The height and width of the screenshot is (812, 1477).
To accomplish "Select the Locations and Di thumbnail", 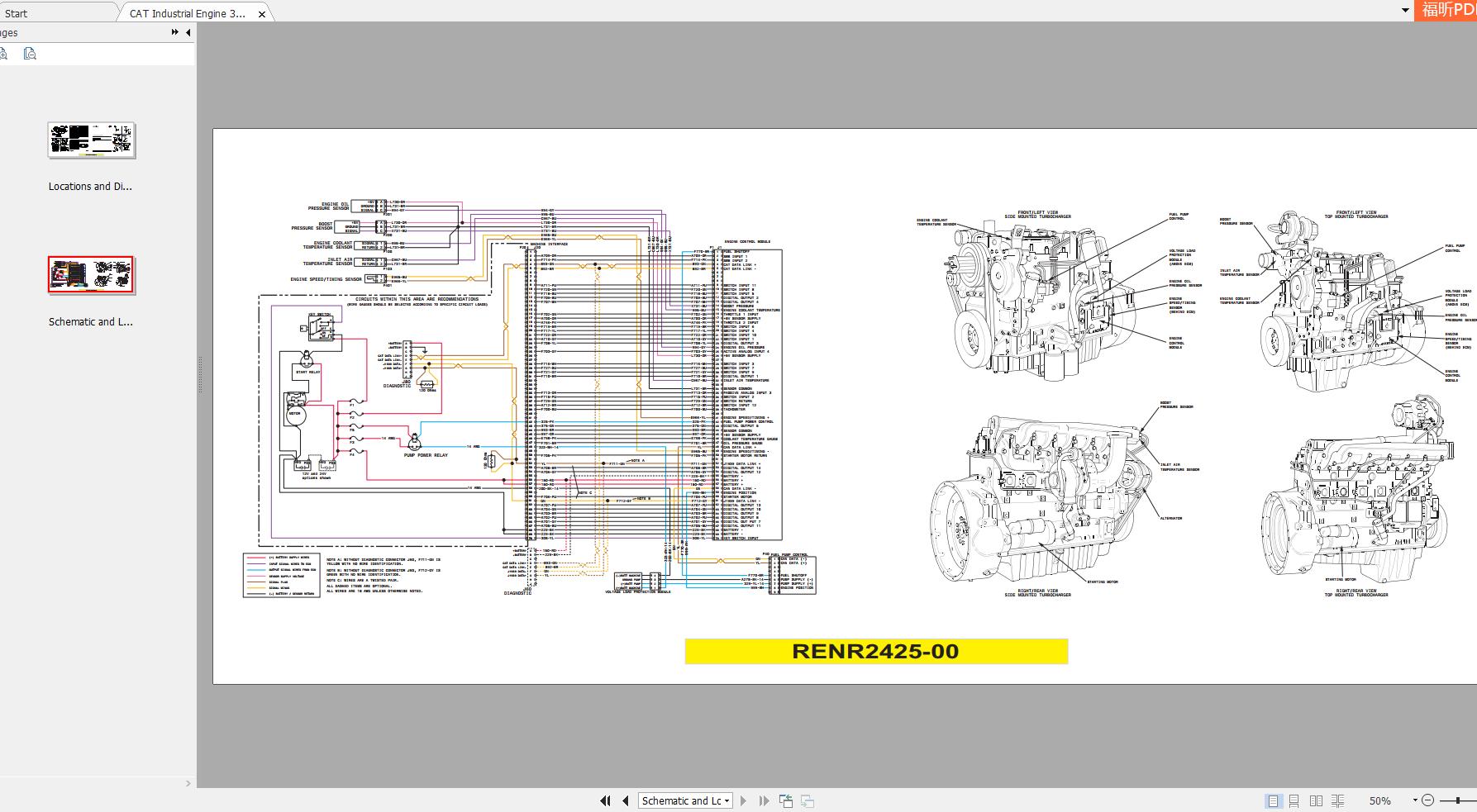I will point(91,140).
